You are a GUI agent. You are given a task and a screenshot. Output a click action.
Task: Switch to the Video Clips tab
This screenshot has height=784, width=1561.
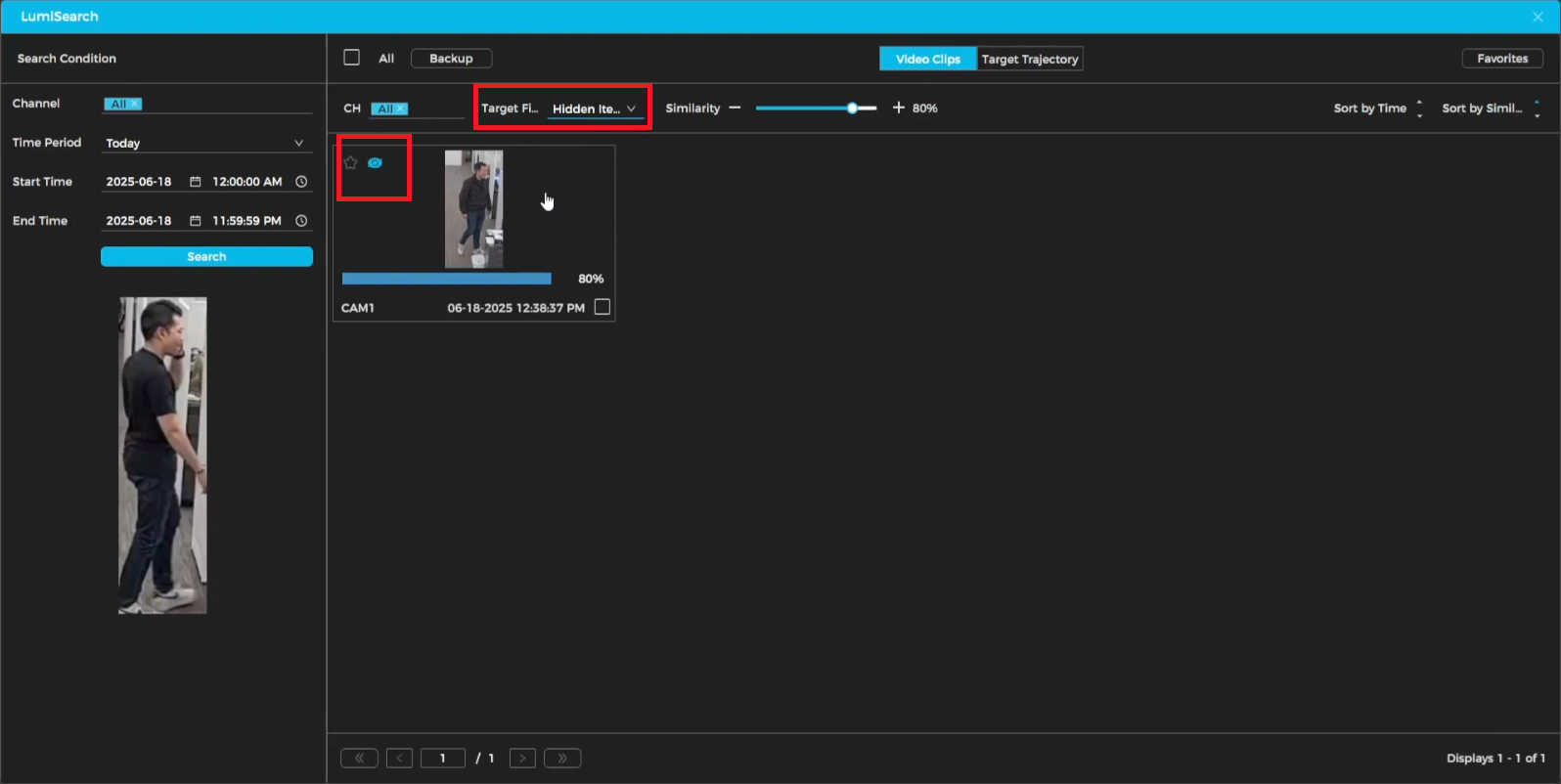(x=927, y=59)
